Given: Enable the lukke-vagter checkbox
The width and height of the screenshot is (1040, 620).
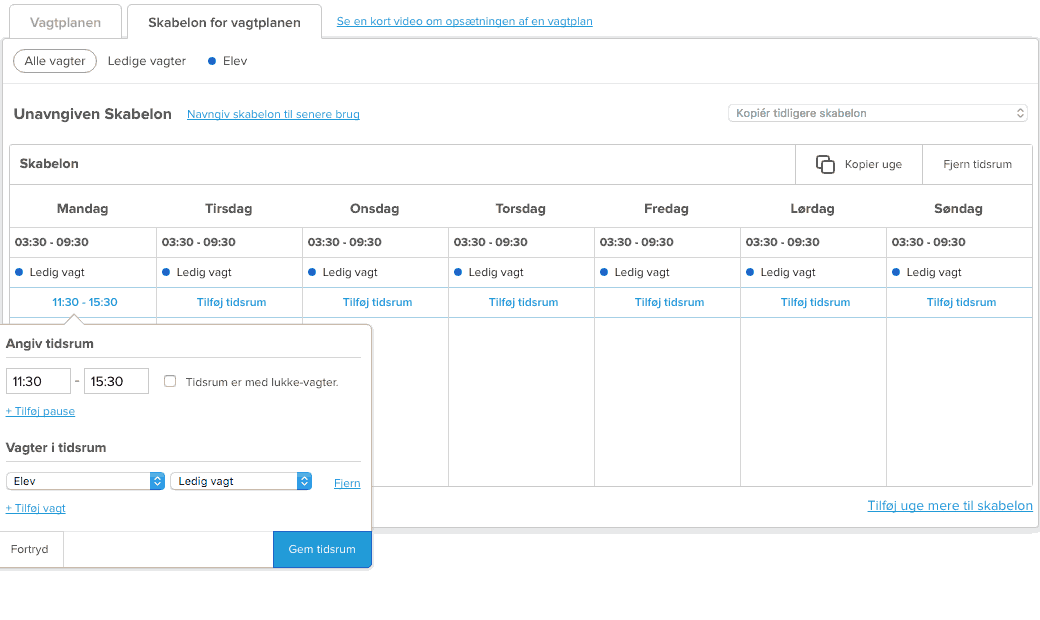Looking at the screenshot, I should point(170,381).
